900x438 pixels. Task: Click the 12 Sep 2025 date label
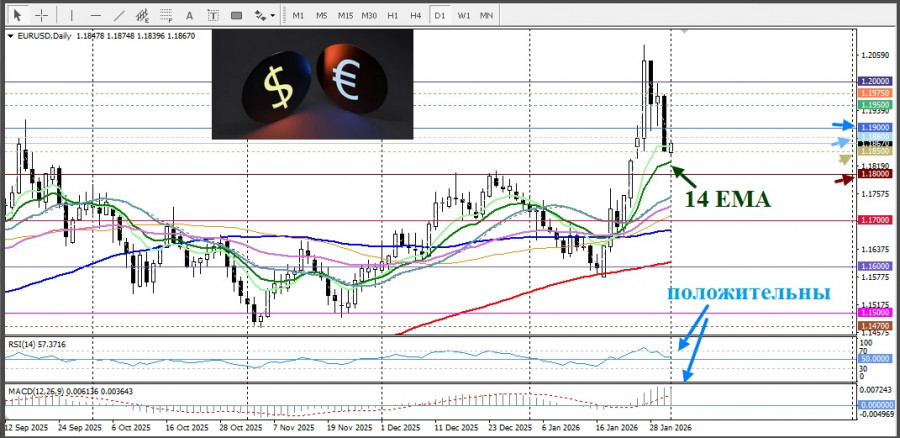(26, 428)
